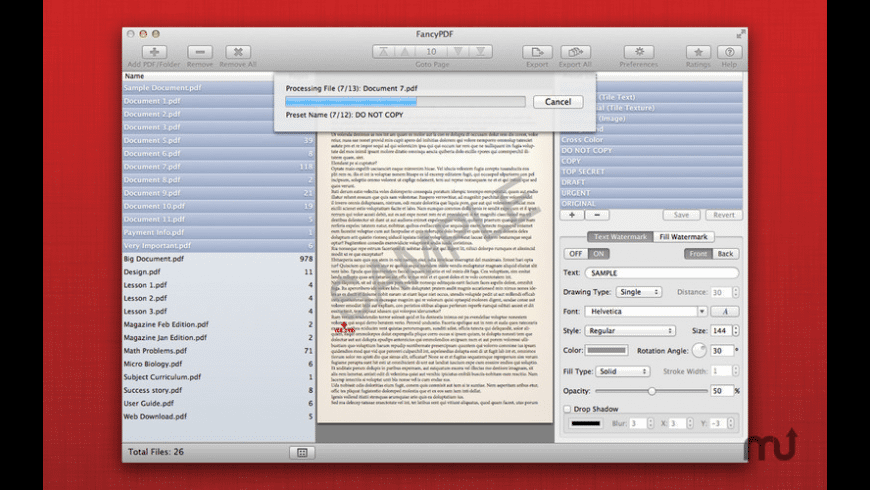
Task: Click the Size stepper arrows
Action: click(736, 331)
